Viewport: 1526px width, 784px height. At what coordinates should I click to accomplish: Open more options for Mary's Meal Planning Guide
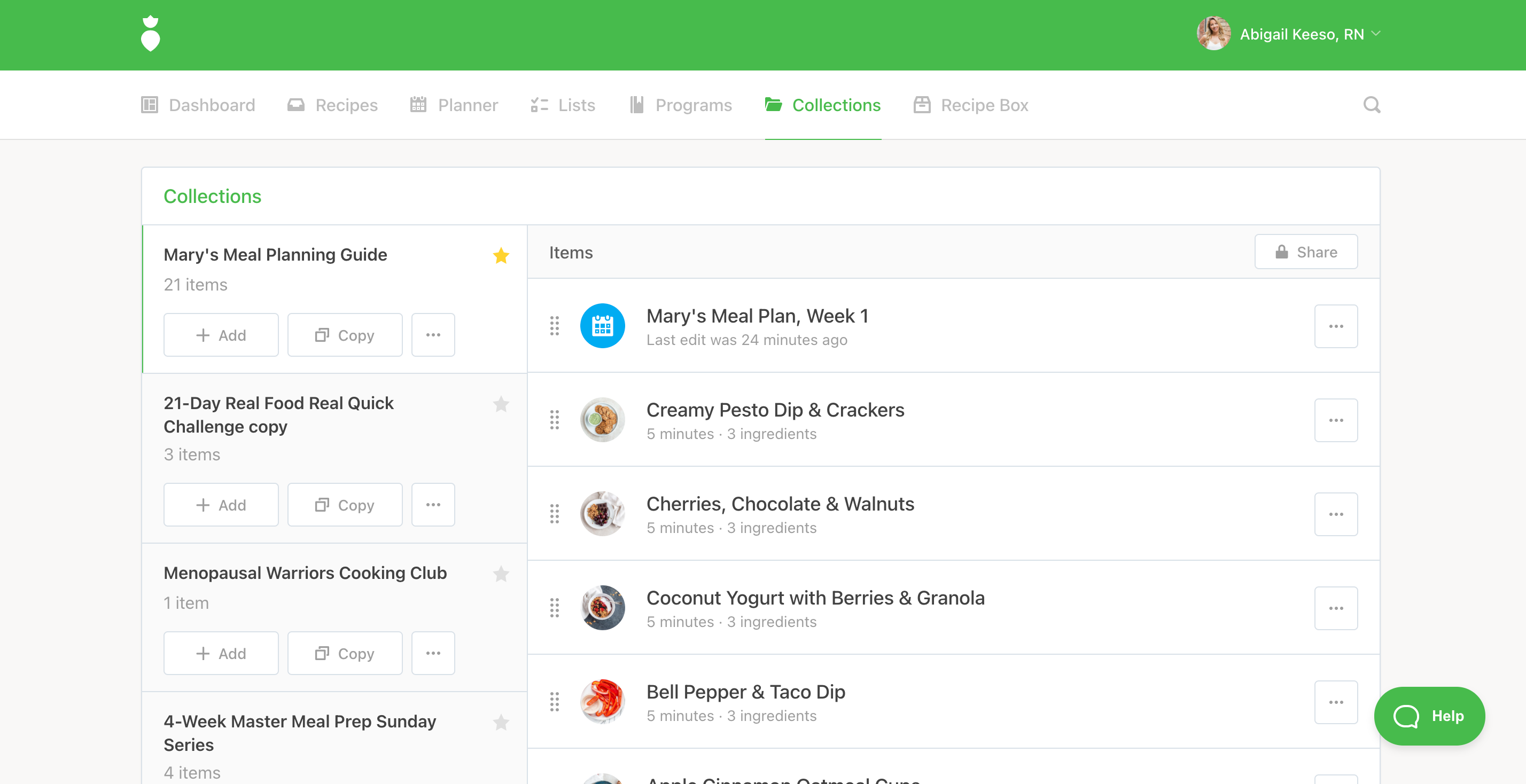(x=433, y=335)
